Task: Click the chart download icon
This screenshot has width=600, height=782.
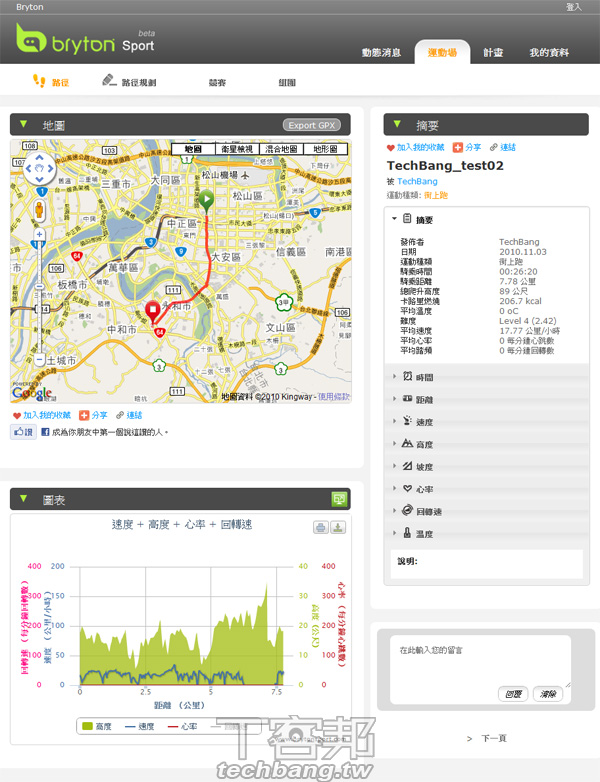Action: pyautogui.click(x=338, y=528)
